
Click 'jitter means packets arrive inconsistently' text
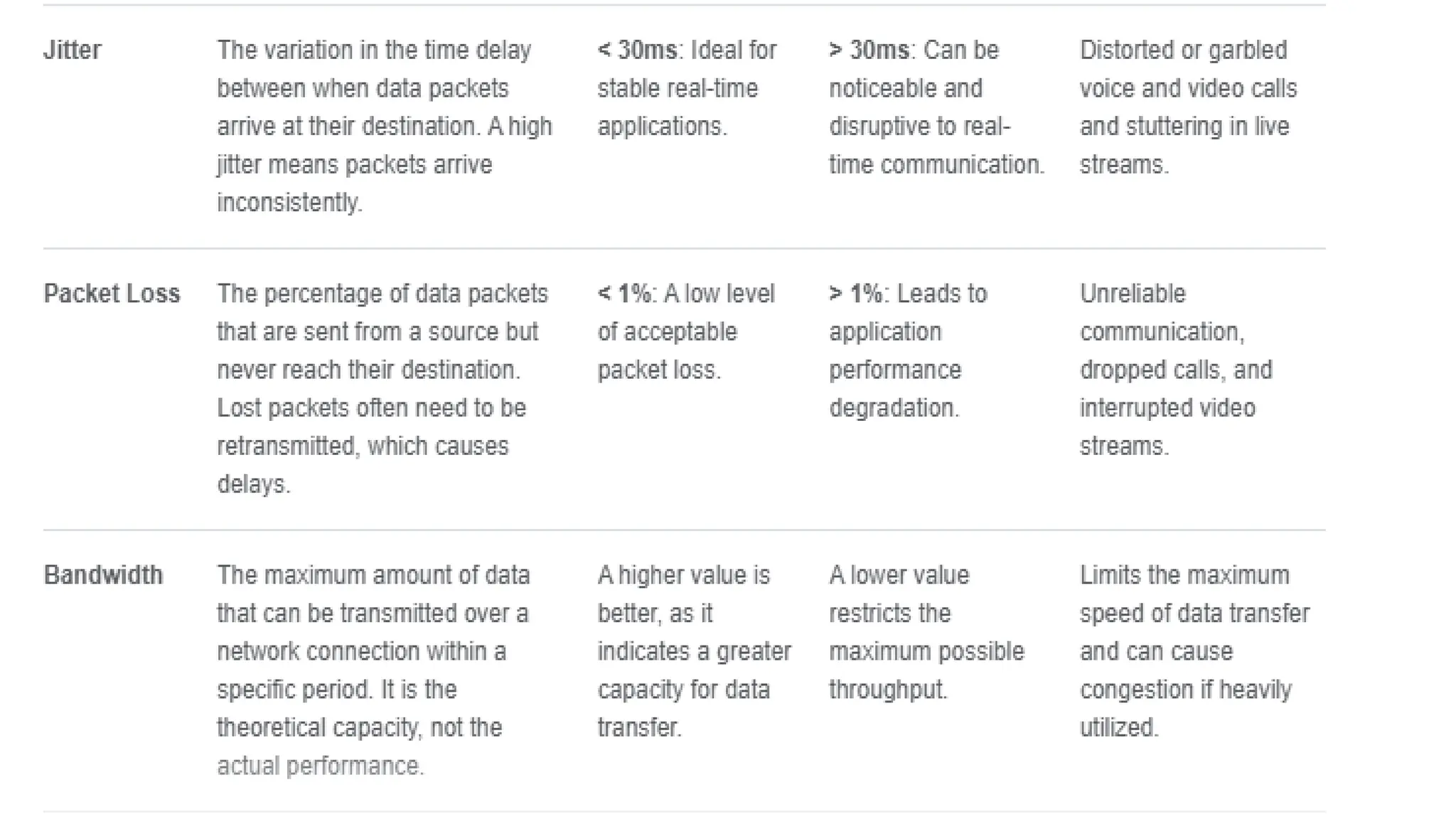[x=354, y=184]
